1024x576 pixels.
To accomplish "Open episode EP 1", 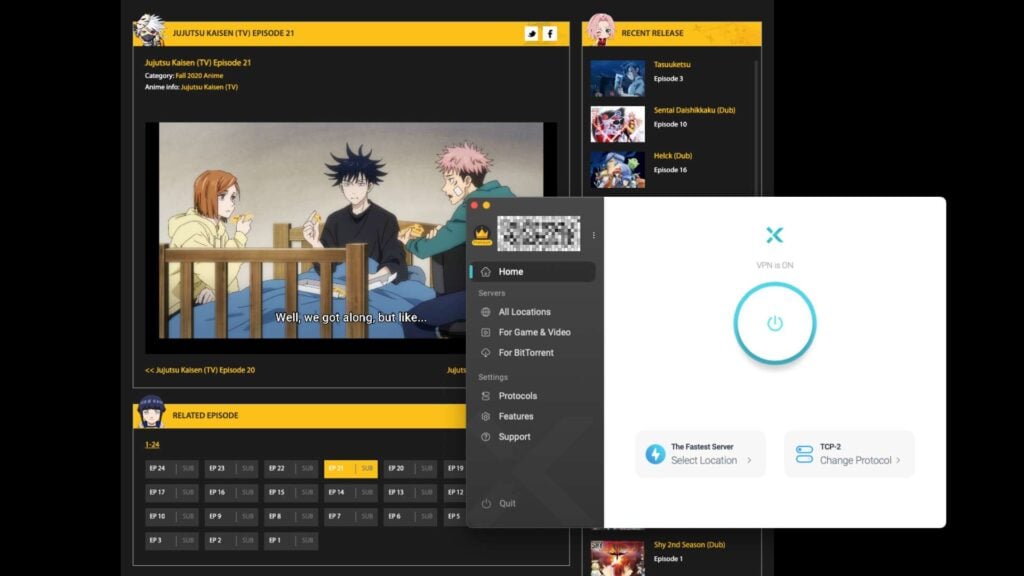I will (291, 541).
